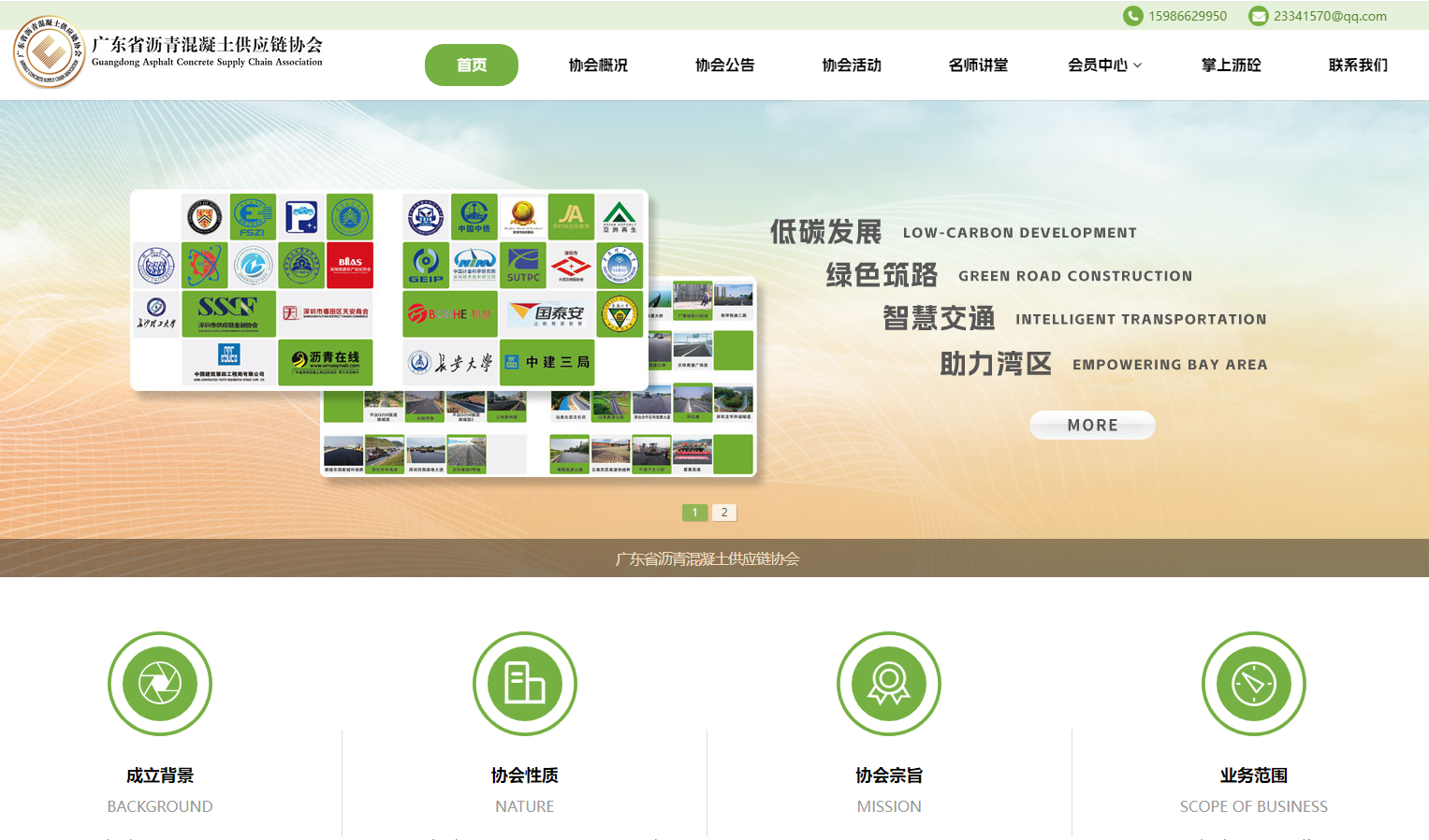Click the brown bar caption 广东省沥青混凝土供应链协会

tap(707, 558)
